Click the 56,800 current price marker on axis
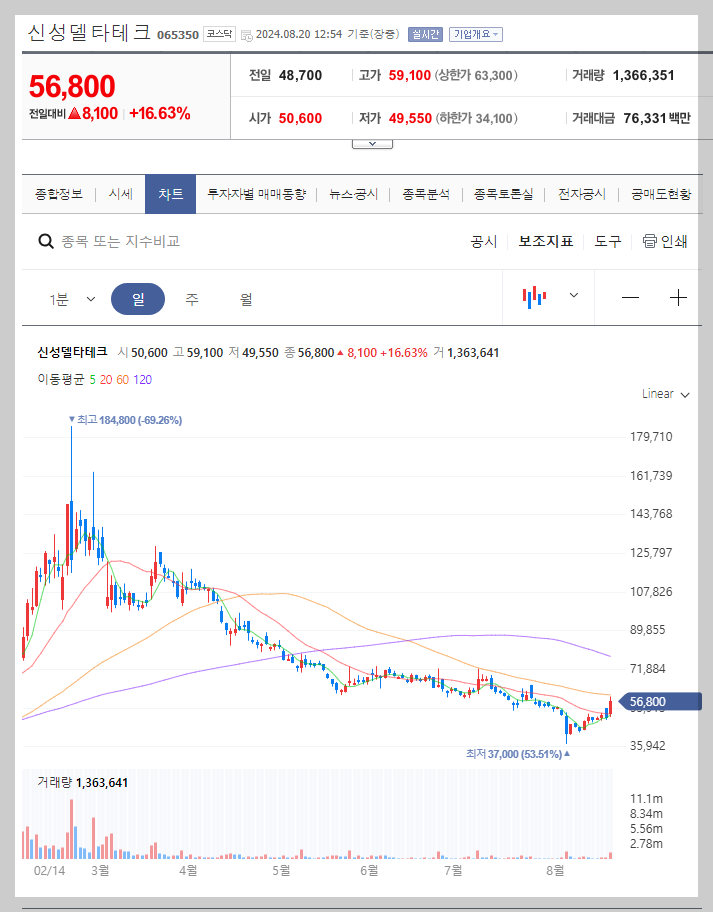 [x=661, y=701]
